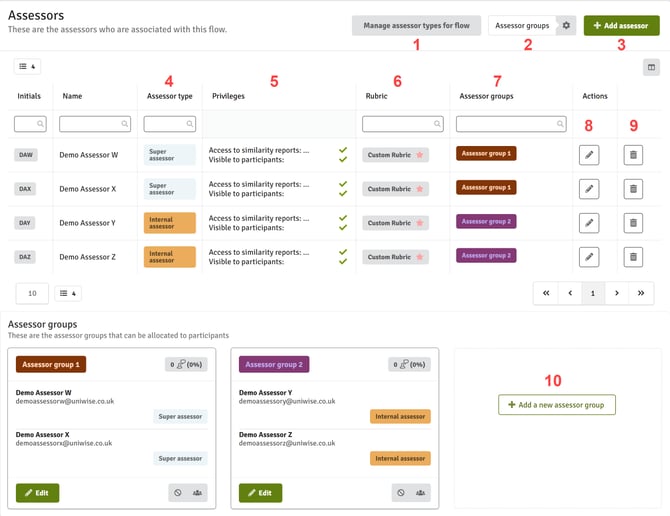The image size is (670, 516).
Task: Click the people icon in Assessor group 2 card
Action: point(420,493)
